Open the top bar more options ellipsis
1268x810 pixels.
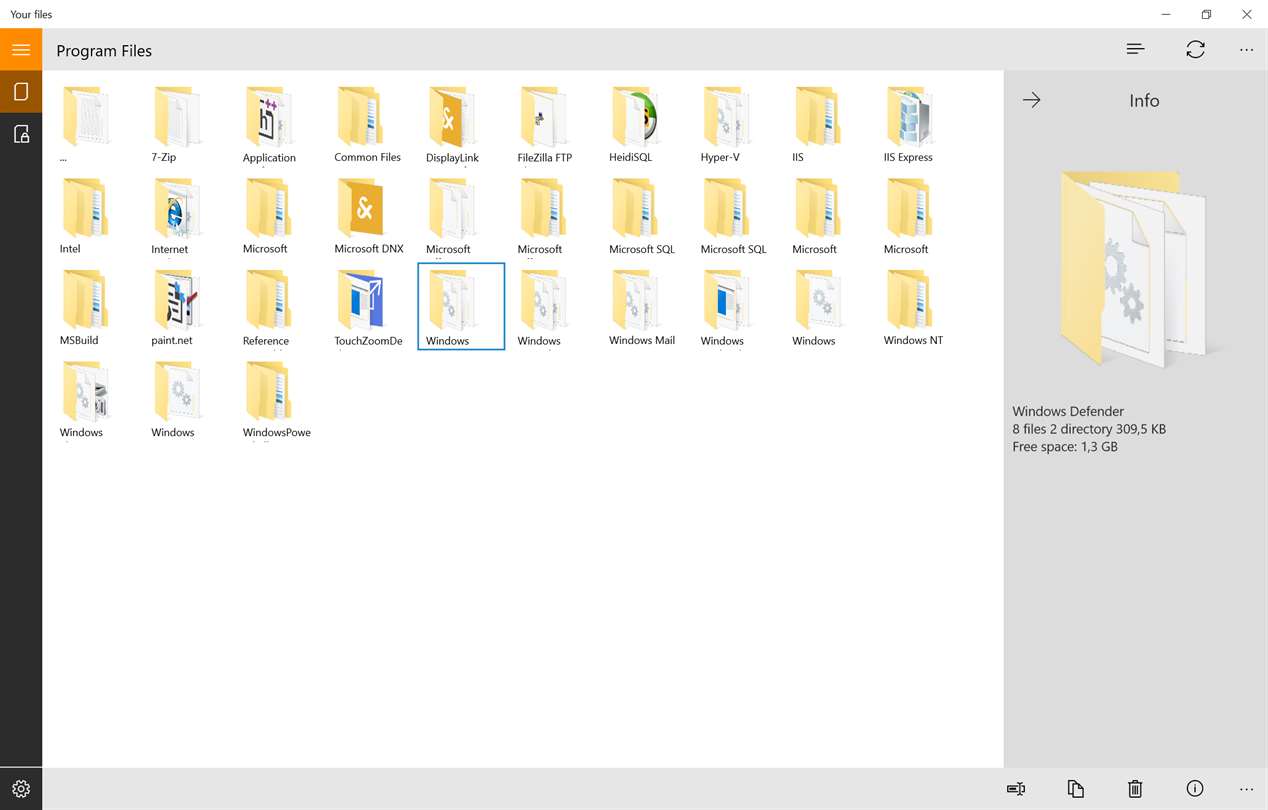coord(1246,50)
